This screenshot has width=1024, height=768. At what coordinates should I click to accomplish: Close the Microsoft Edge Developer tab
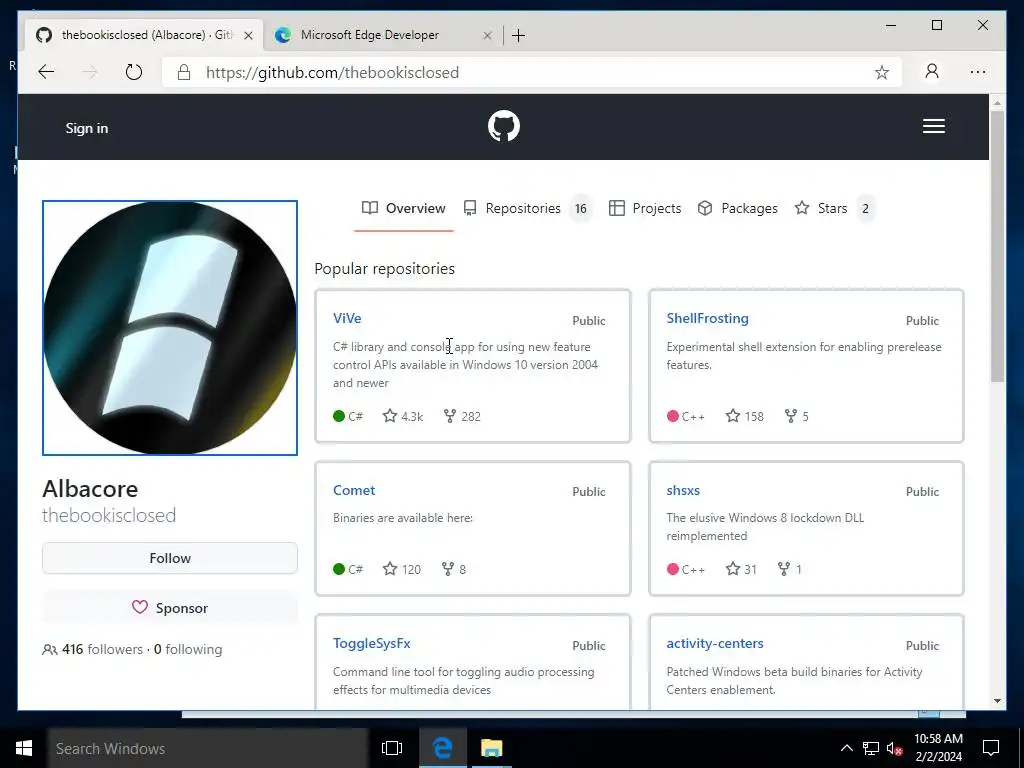click(487, 35)
